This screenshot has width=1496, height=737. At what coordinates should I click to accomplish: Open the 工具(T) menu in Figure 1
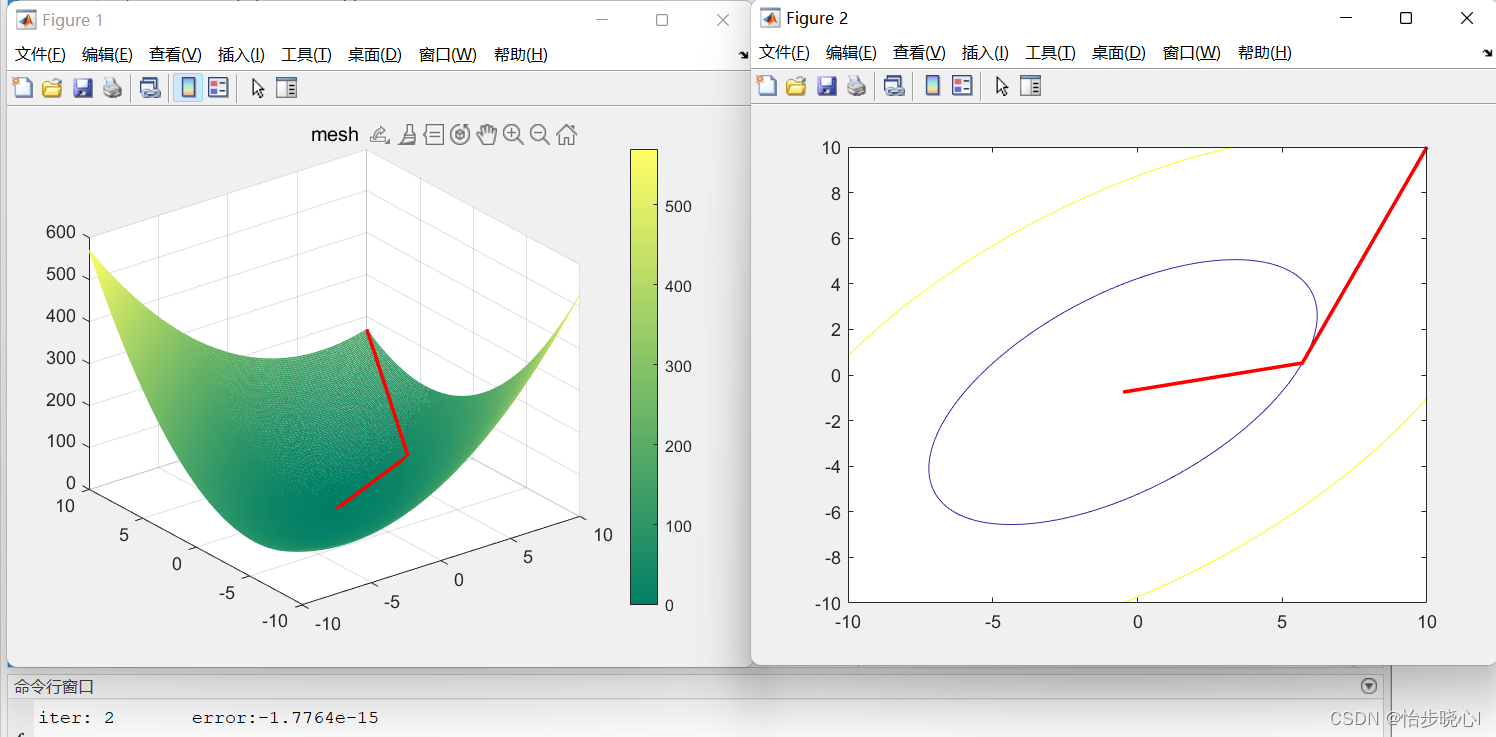pos(306,55)
